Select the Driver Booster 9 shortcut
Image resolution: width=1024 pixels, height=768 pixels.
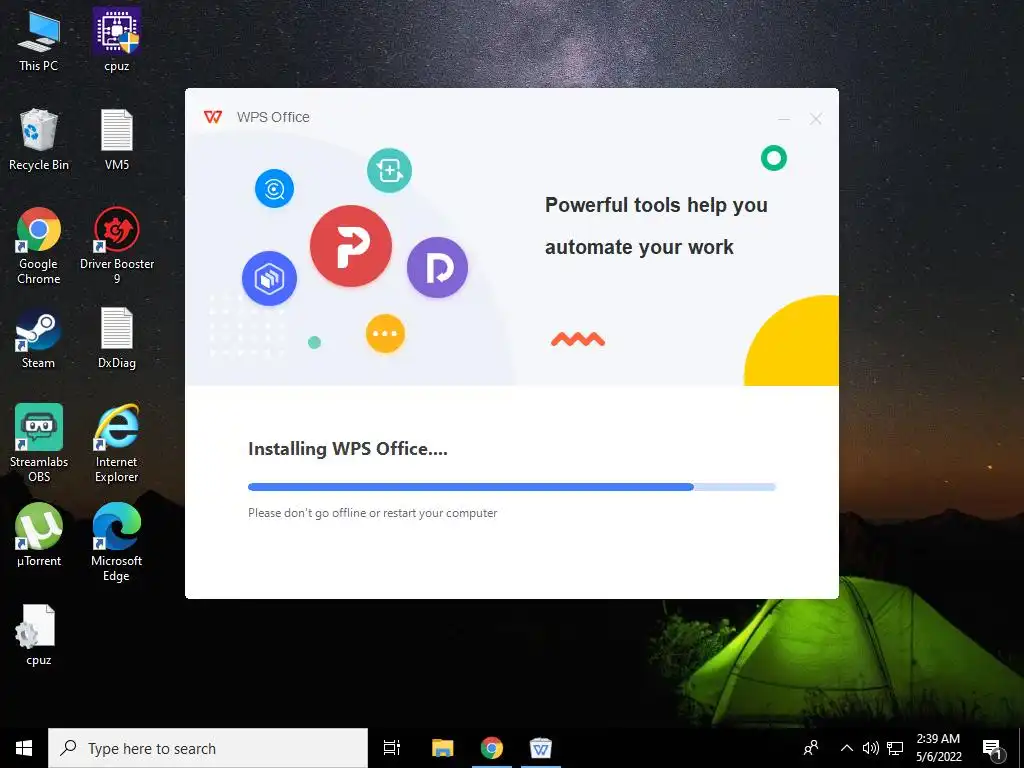pos(117,246)
